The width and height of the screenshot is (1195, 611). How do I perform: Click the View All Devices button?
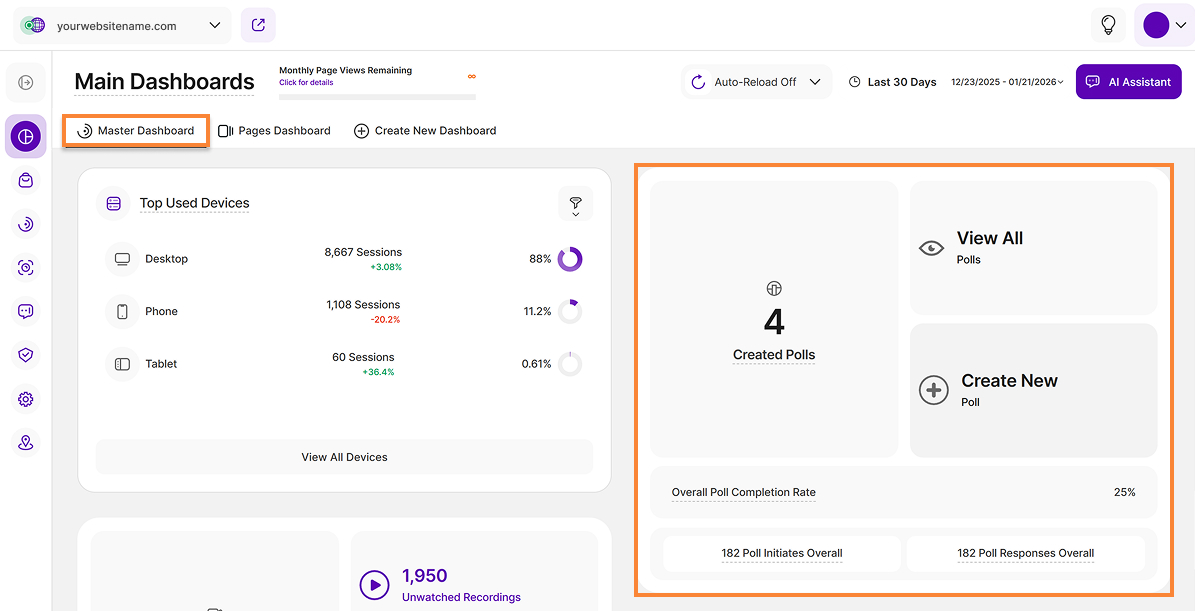pos(344,457)
